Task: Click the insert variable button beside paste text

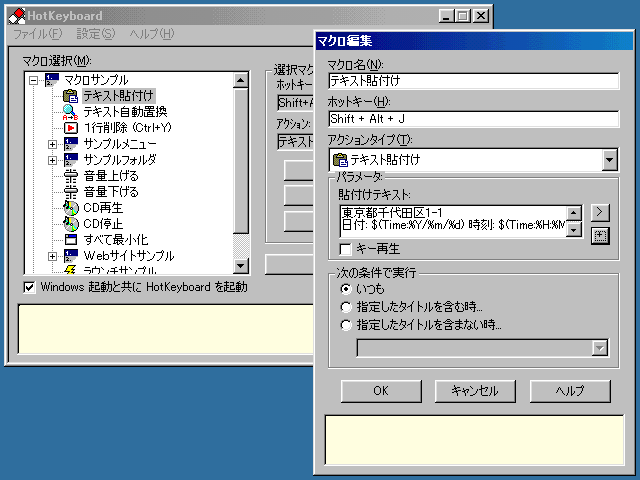Action: point(600,236)
